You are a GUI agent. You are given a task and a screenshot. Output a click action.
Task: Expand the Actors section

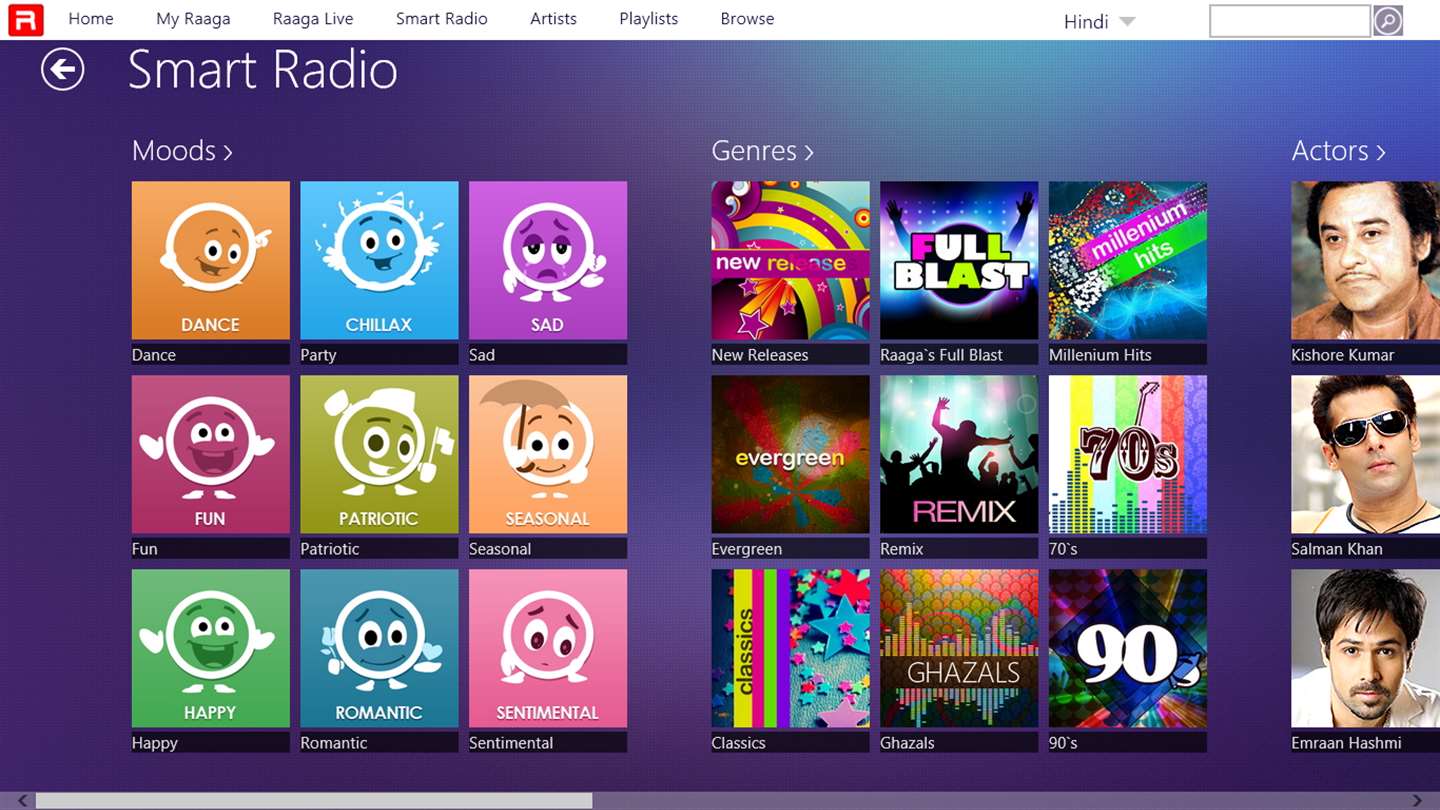tap(1339, 151)
